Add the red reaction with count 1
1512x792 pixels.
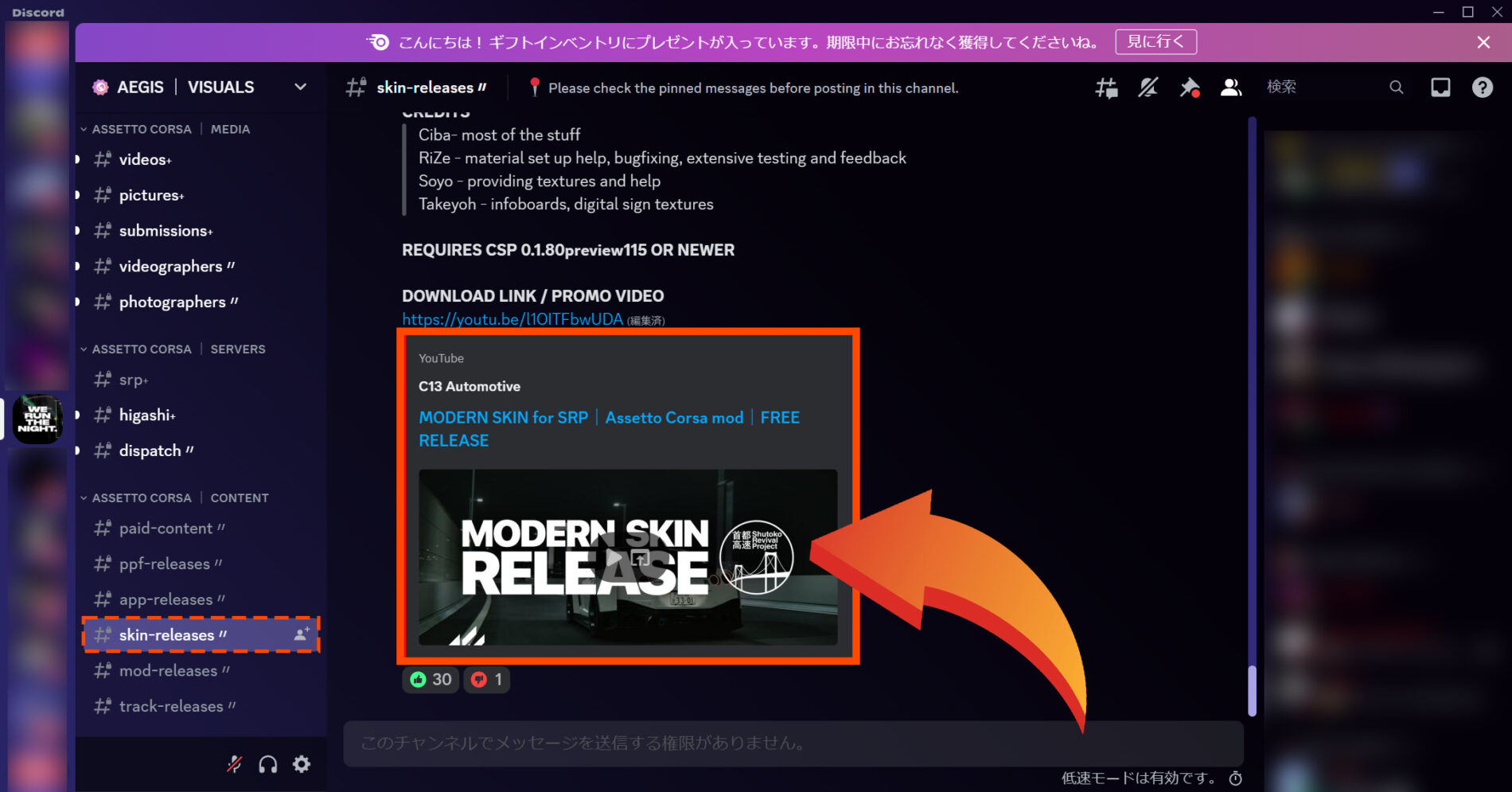coord(486,679)
